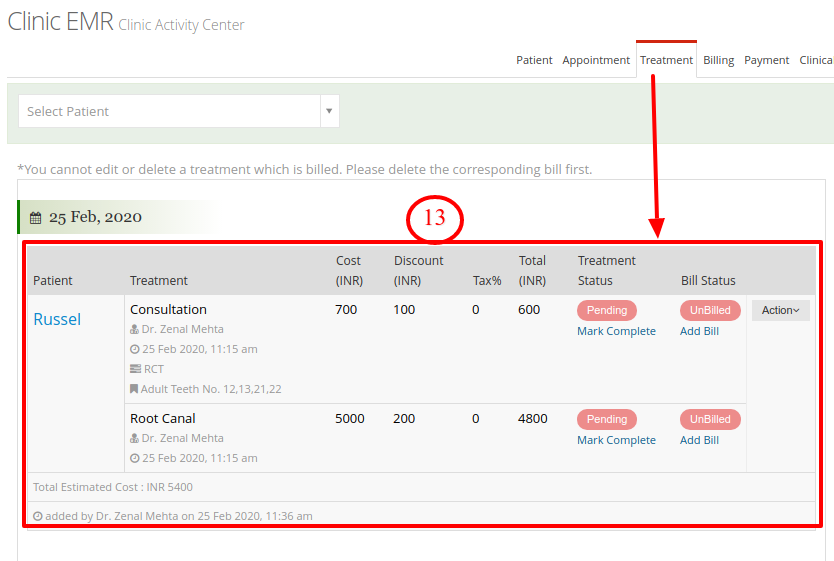Click the Pending badge for Root Canal

pos(606,419)
